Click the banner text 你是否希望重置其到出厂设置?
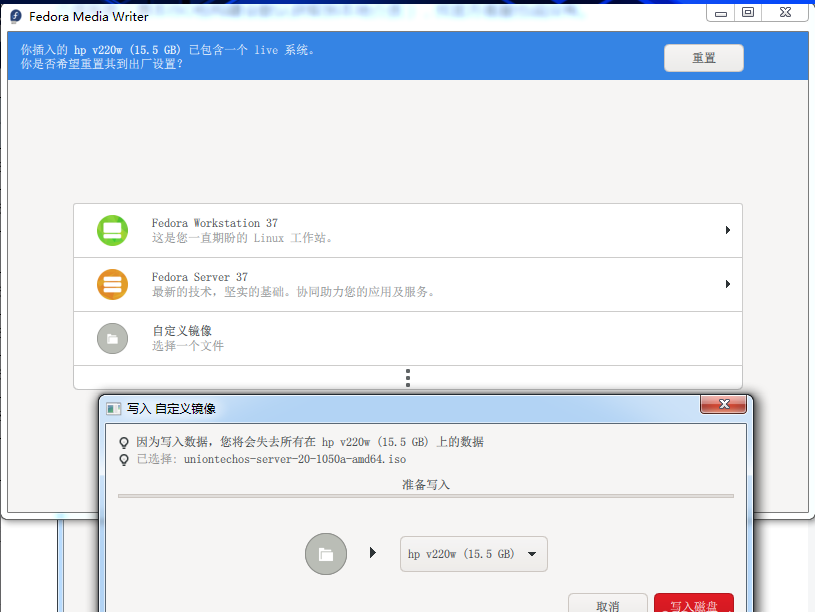Screen dimensions: 815x612 click(102, 64)
